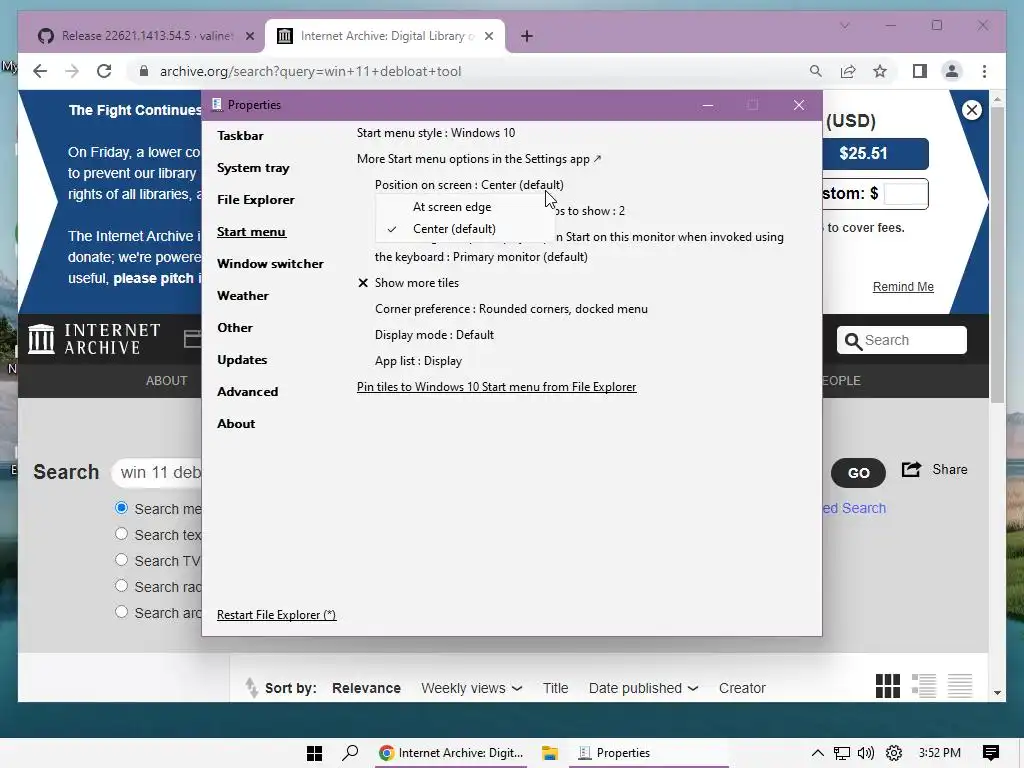The image size is (1024, 768).
Task: Change App list Display setting
Action: pos(418,361)
